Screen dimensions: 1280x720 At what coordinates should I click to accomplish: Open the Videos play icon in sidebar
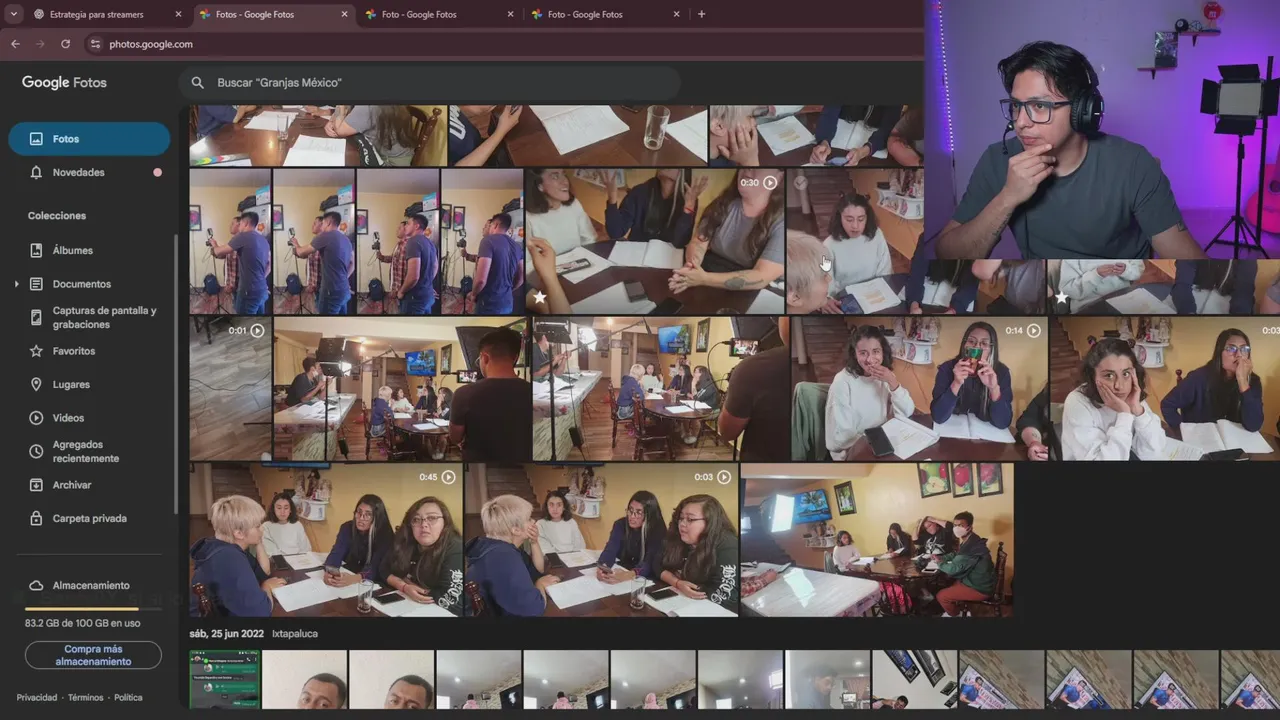pyautogui.click(x=36, y=418)
